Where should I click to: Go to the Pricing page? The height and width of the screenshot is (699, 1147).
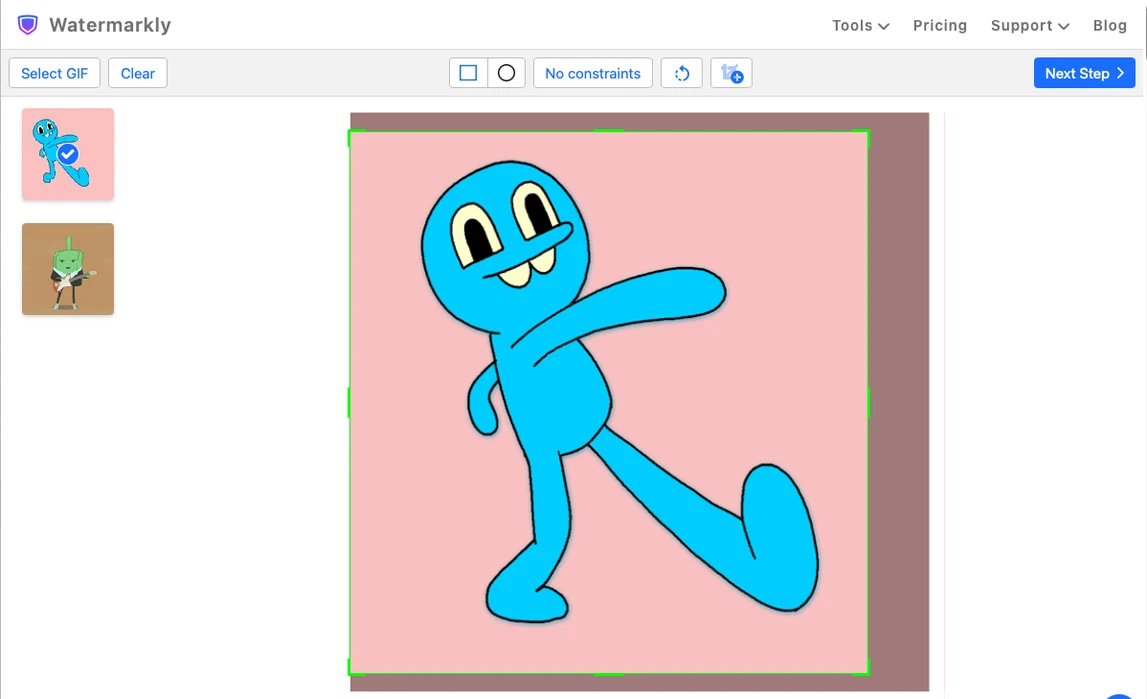pyautogui.click(x=940, y=26)
